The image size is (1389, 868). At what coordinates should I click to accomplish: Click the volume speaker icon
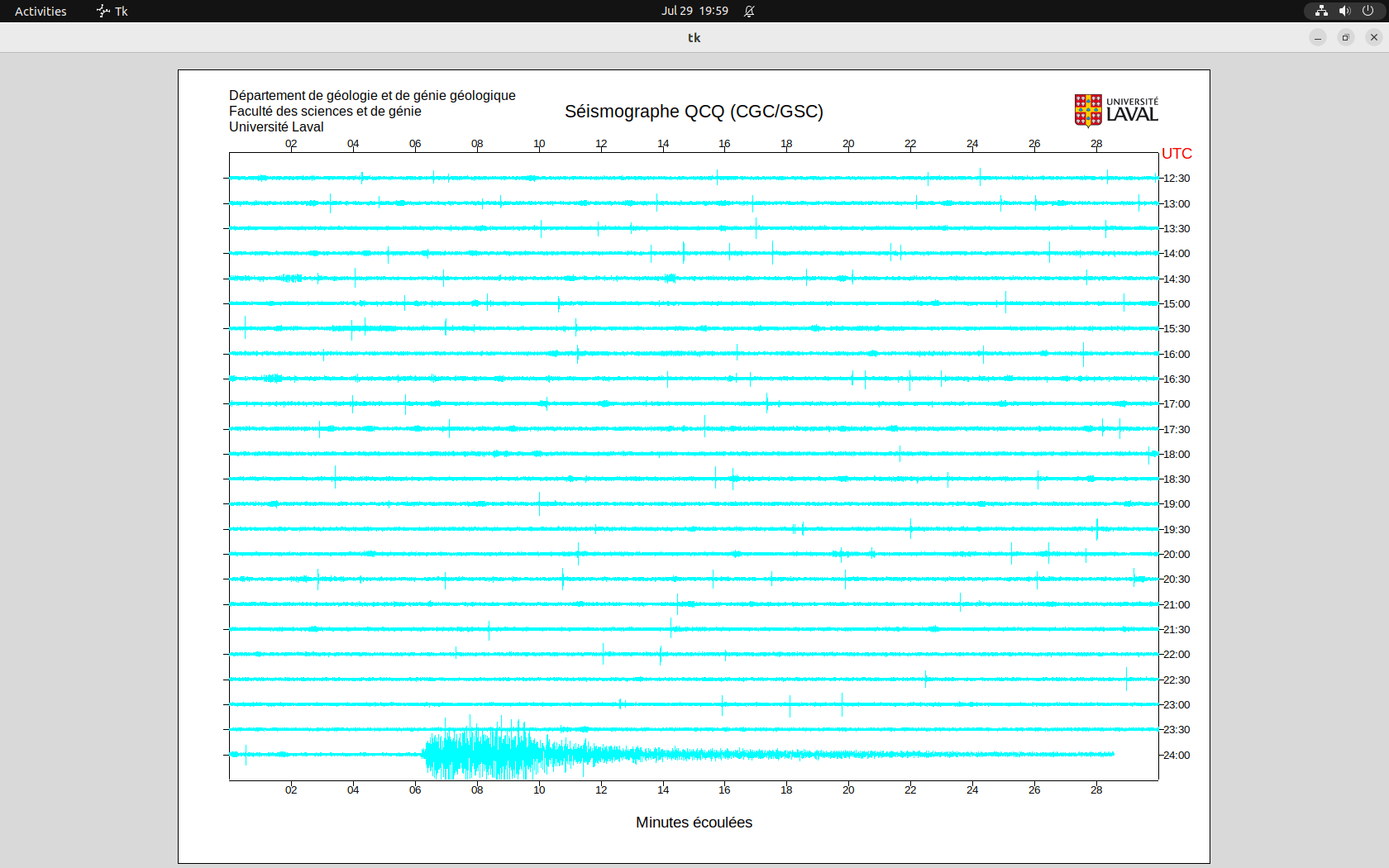(x=1344, y=11)
